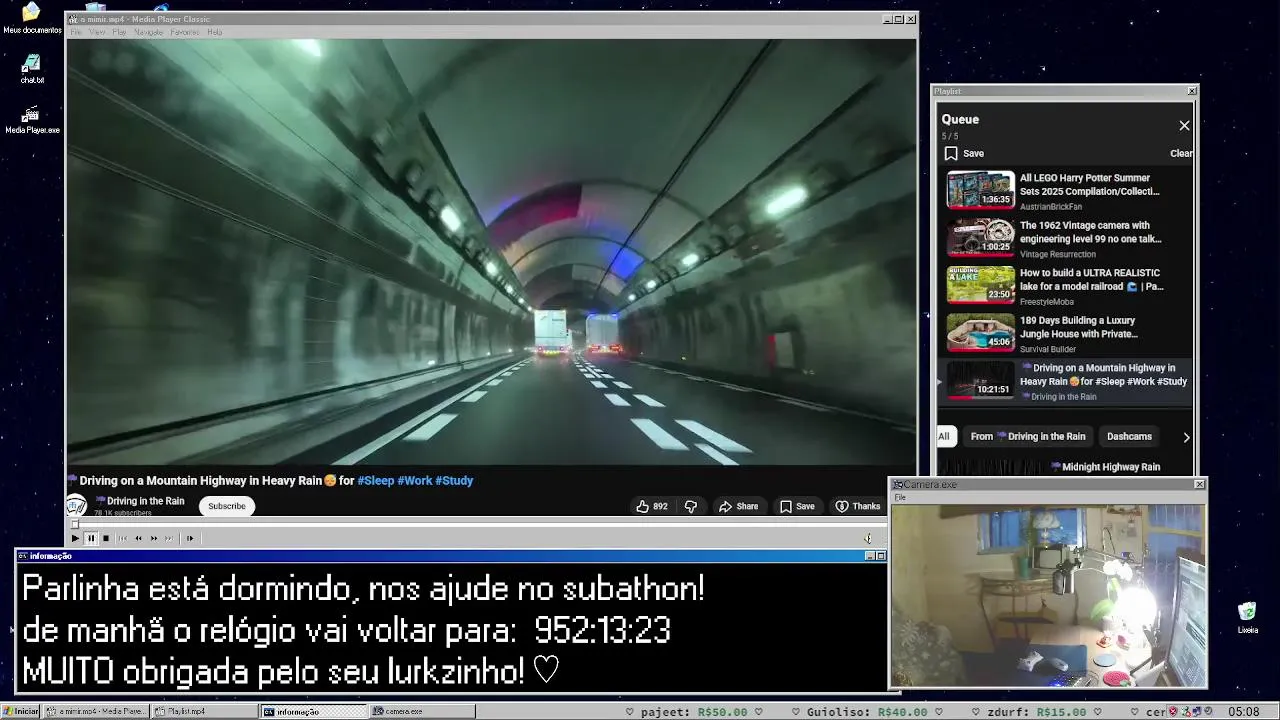Close the Queue panel with X
1280x720 pixels.
pos(1184,126)
